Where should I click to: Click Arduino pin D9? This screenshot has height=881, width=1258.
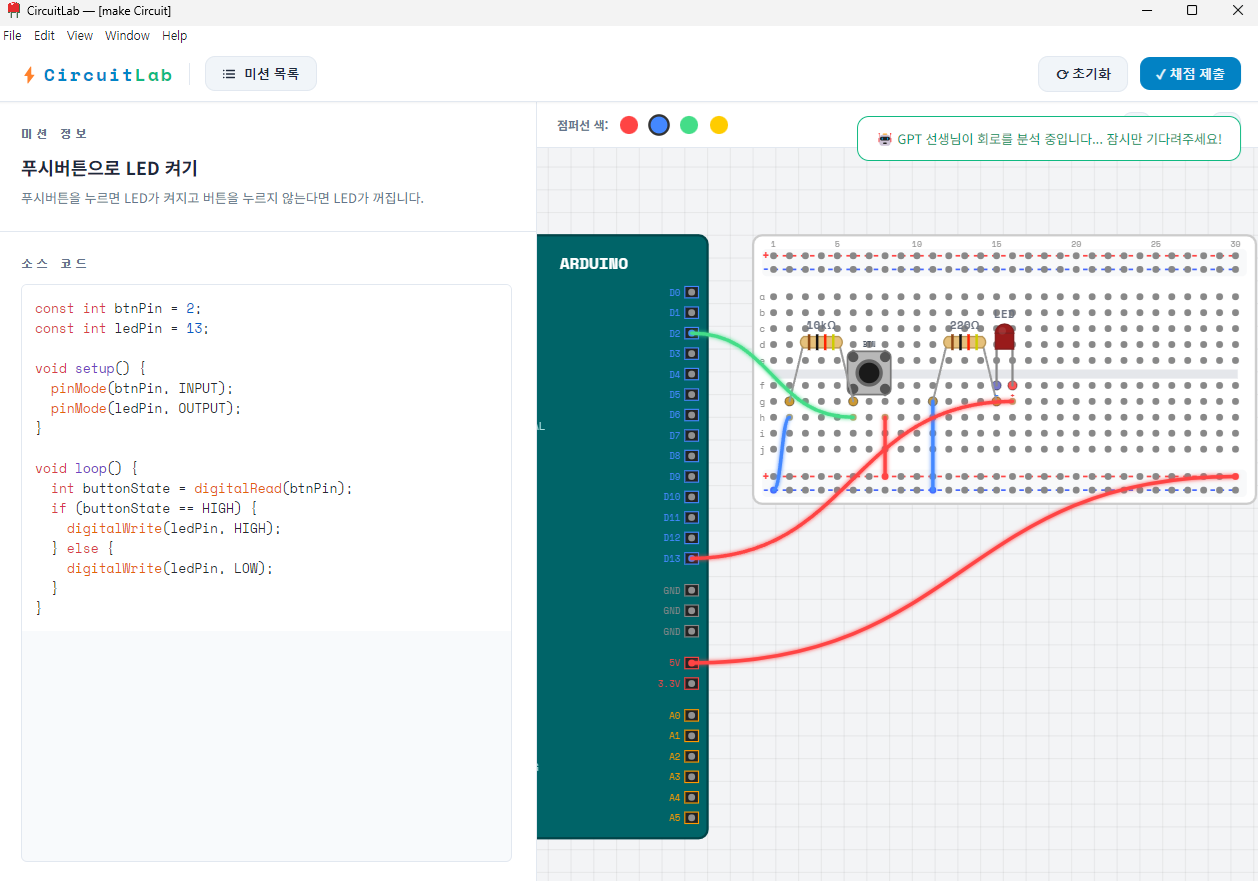tap(691, 477)
